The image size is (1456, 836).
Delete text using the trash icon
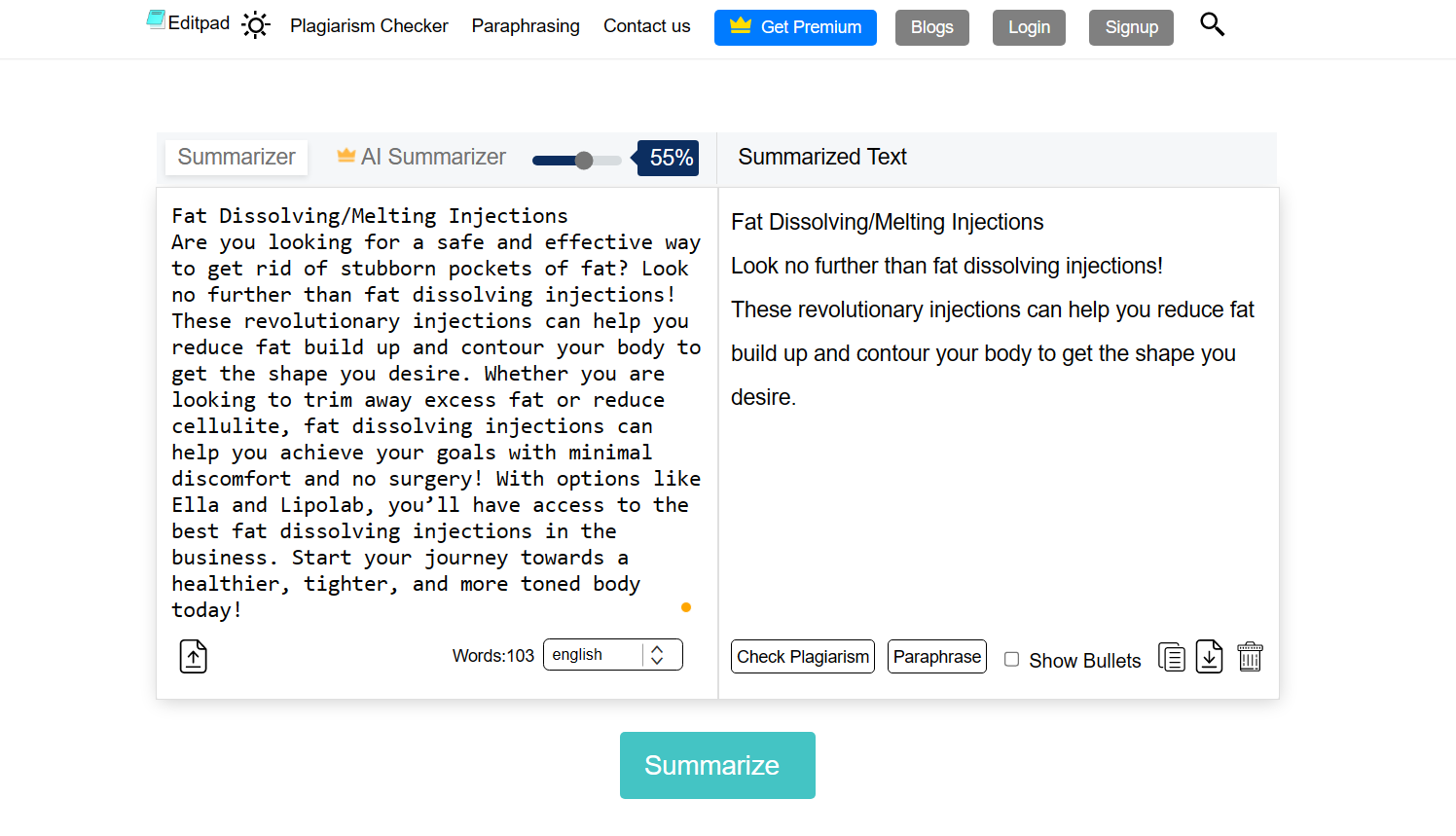click(1250, 658)
